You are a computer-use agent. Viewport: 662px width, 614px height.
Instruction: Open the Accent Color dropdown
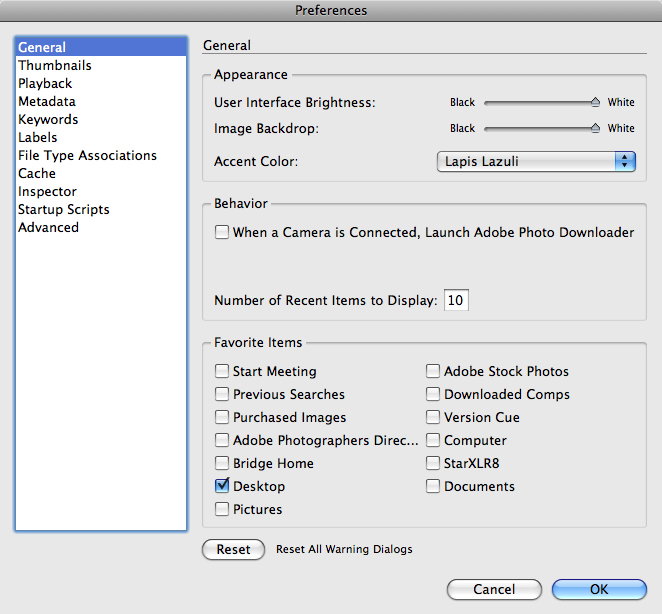[536, 162]
